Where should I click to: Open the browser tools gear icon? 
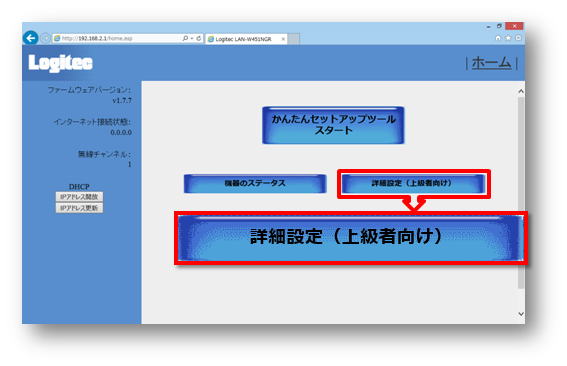[x=518, y=38]
